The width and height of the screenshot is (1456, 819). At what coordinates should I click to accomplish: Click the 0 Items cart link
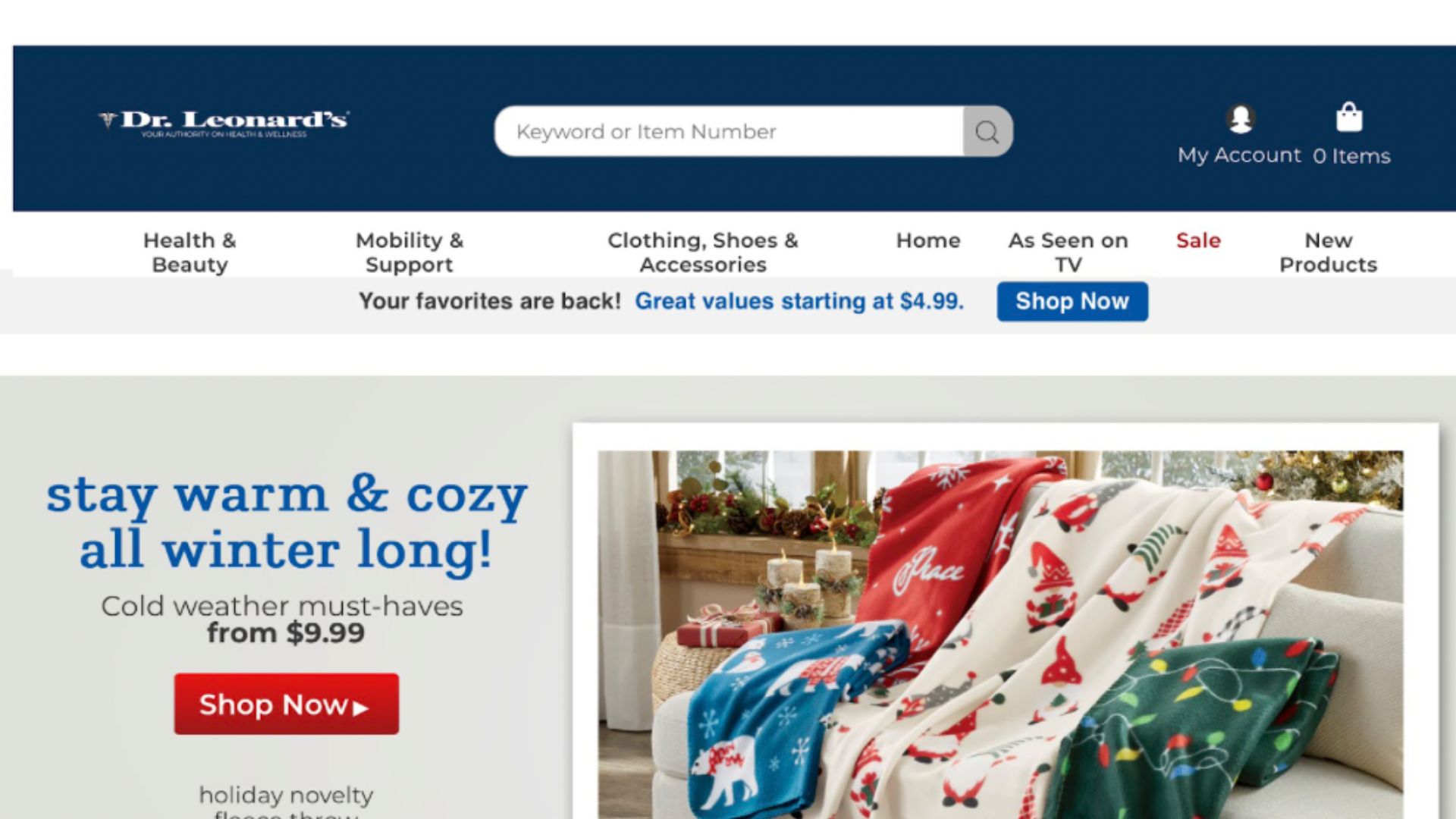[x=1351, y=156]
